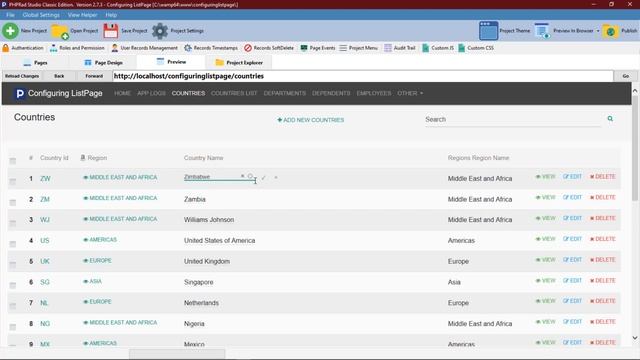Switch to the Pages tab

tap(36, 62)
